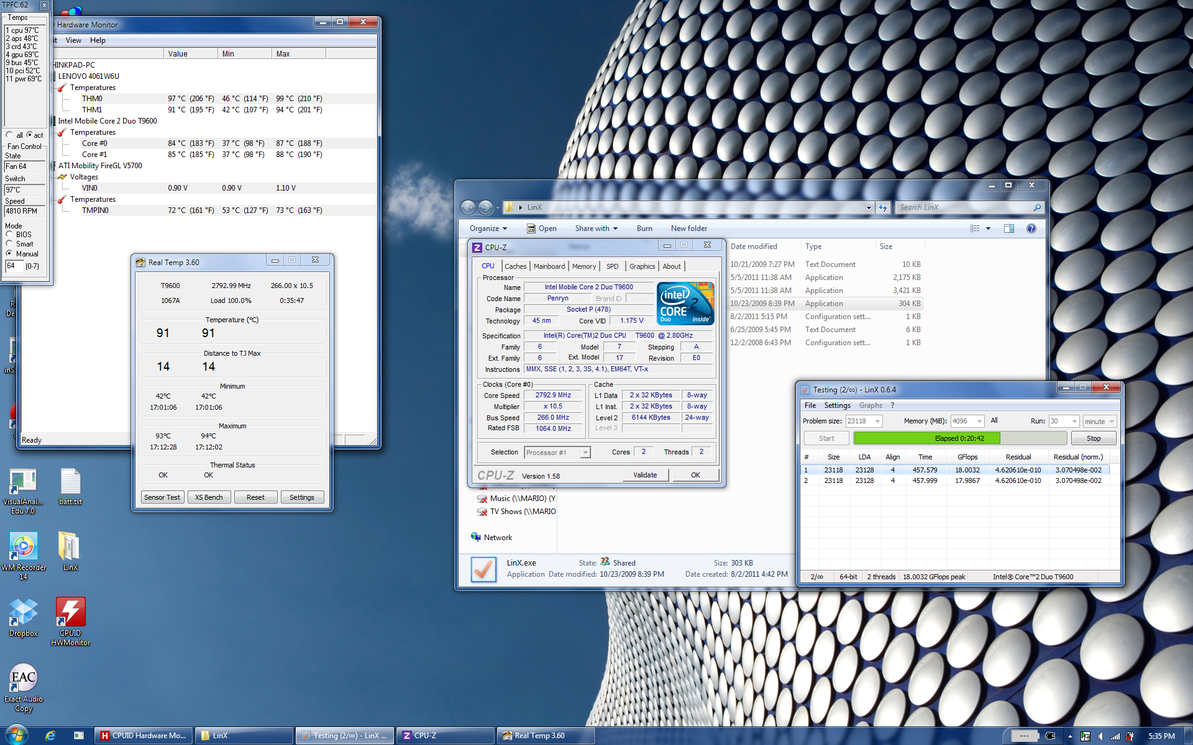Viewport: 1193px width, 745px height.
Task: Click the TPFC manual fan level field
Action: point(14,266)
